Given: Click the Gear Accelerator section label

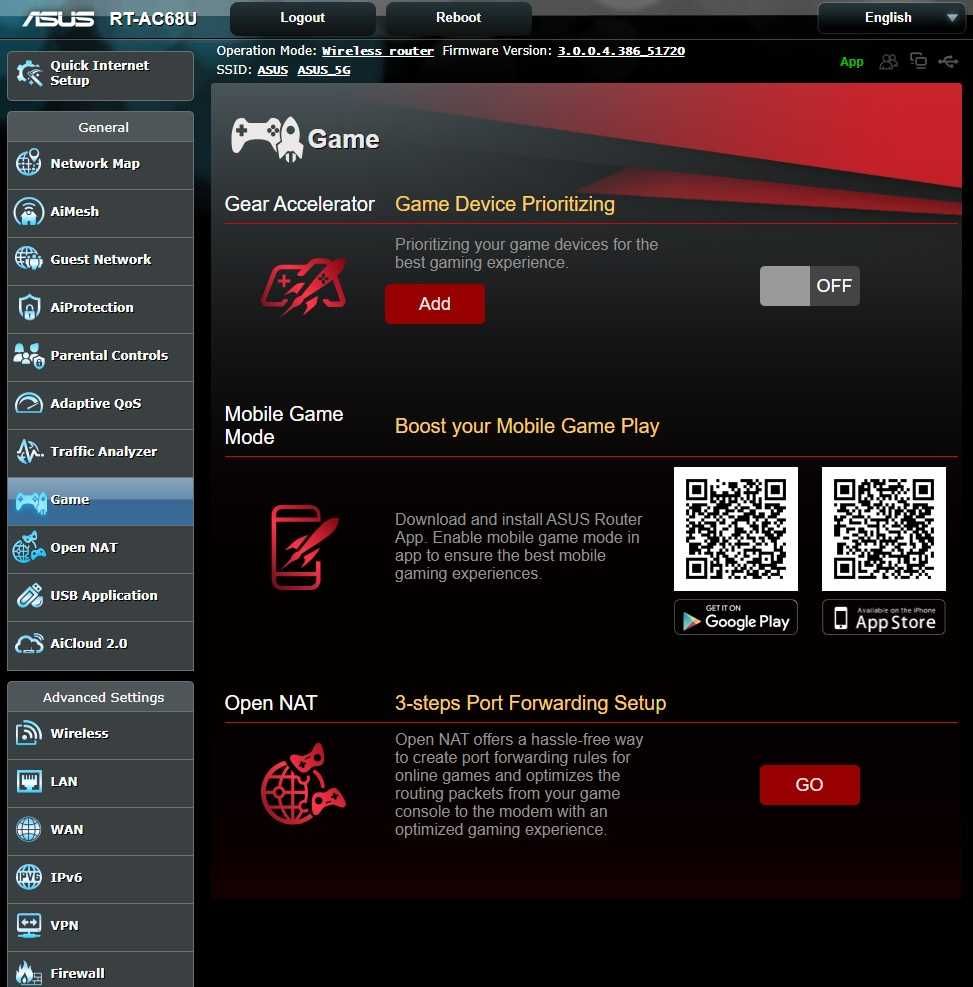Looking at the screenshot, I should click(300, 204).
